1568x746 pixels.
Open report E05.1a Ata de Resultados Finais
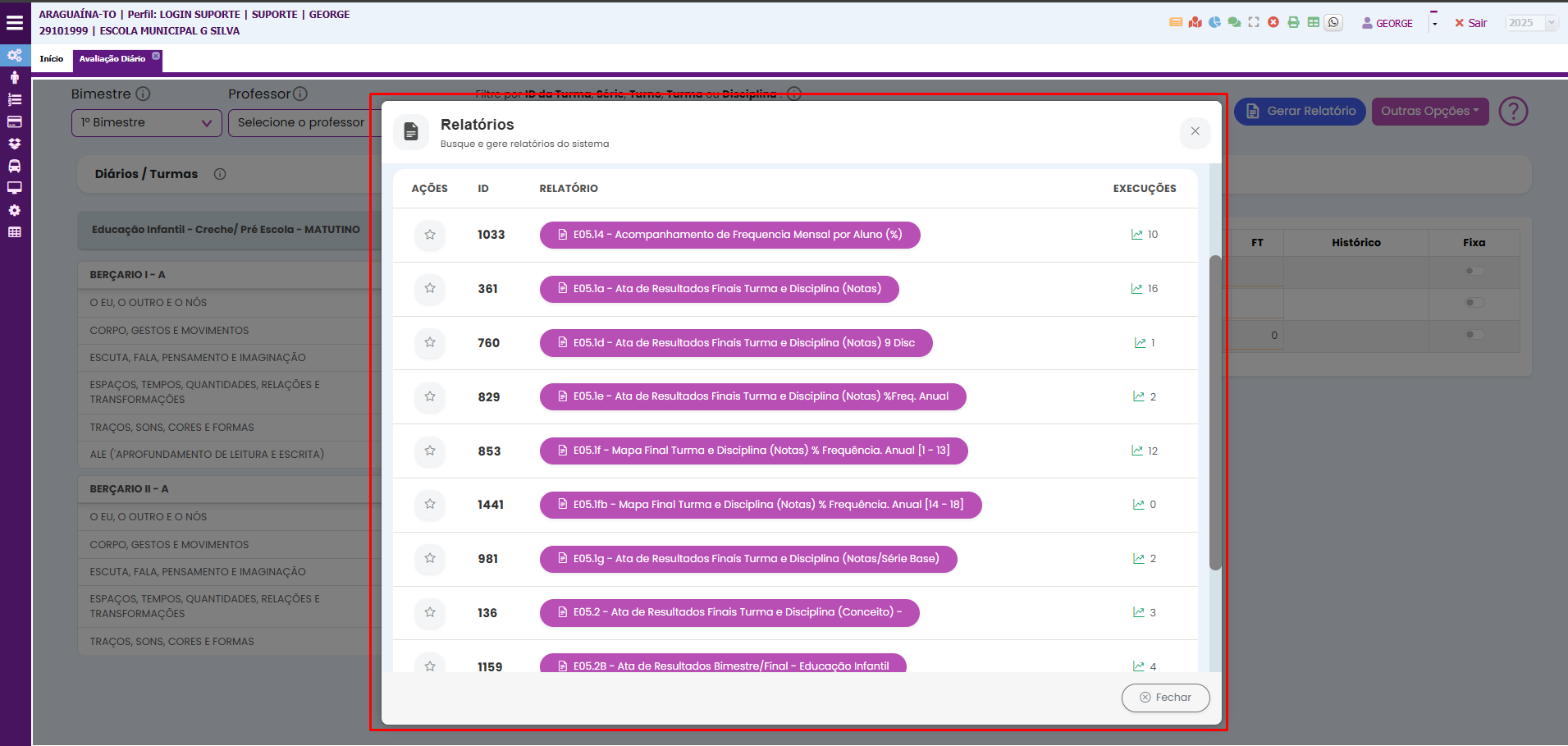pos(719,289)
